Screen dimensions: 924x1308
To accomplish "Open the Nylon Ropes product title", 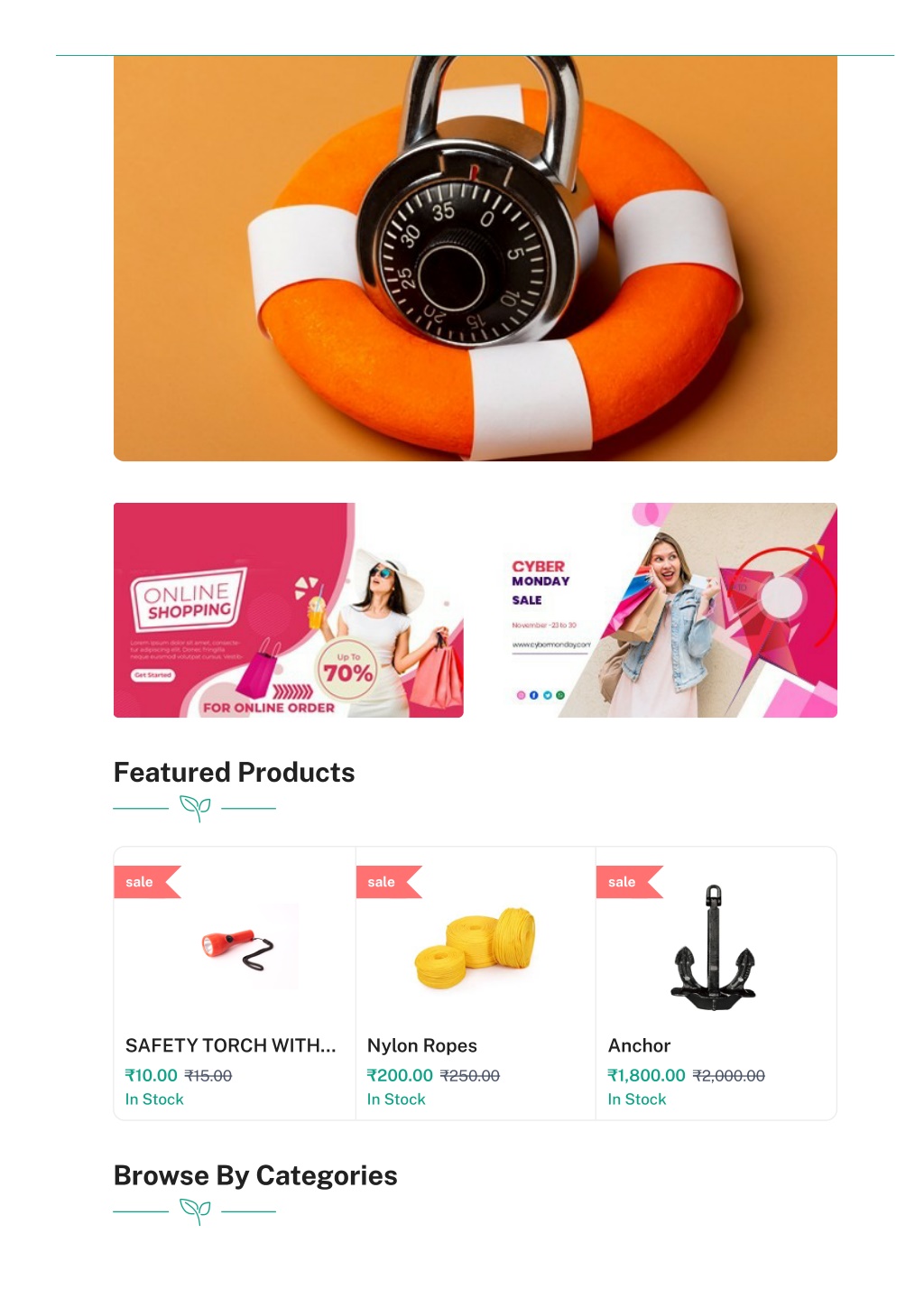I will pyautogui.click(x=422, y=1045).
